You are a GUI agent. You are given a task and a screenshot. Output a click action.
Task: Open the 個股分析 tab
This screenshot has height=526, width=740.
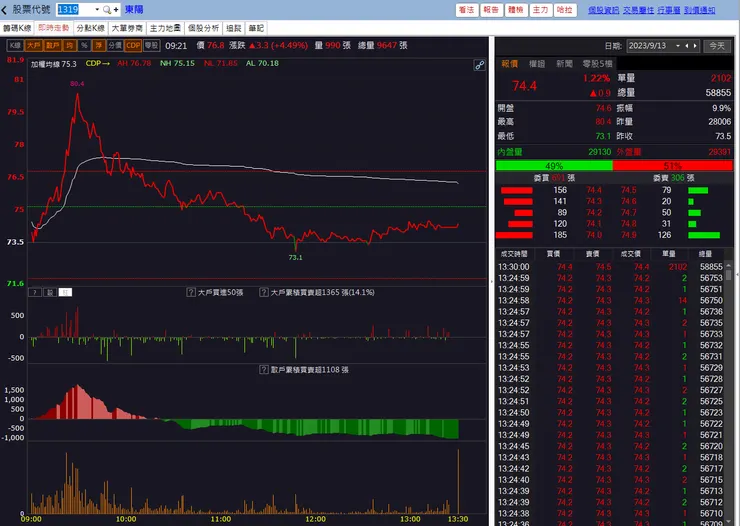coord(203,28)
